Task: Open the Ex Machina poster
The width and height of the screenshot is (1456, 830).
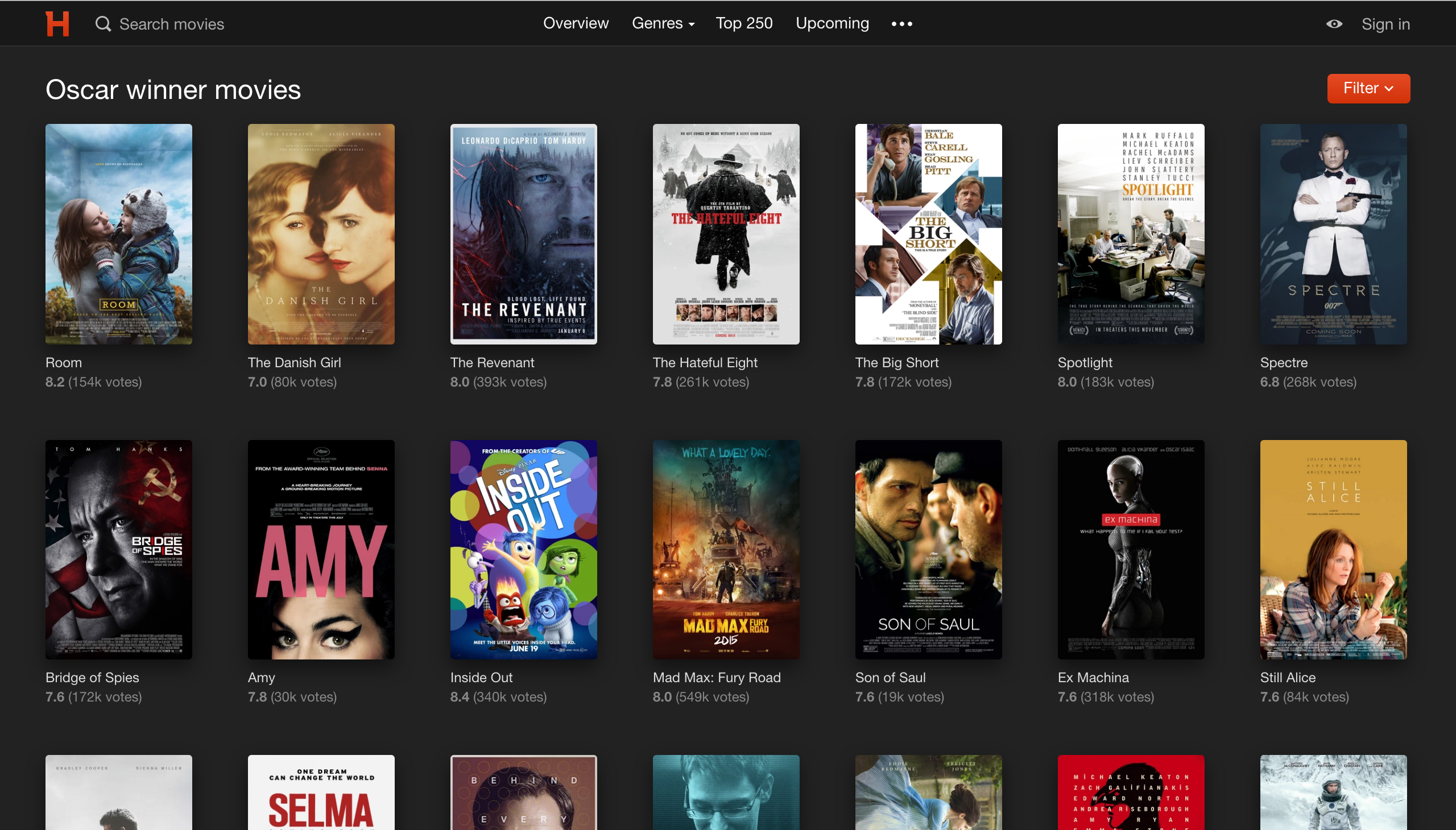Action: (1130, 549)
